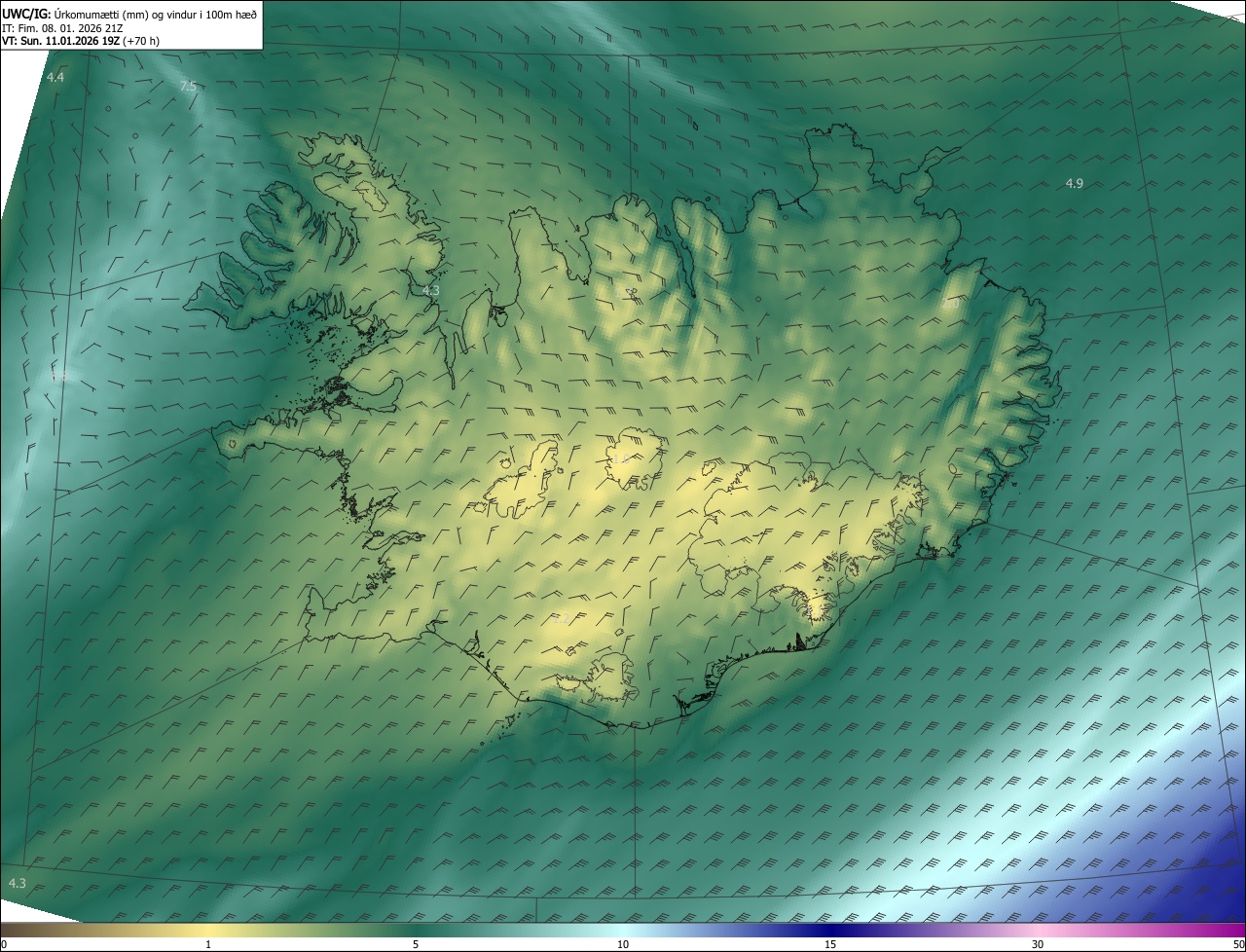Click the colorbar tick label 5
The width and height of the screenshot is (1246, 952).
pyautogui.click(x=416, y=944)
